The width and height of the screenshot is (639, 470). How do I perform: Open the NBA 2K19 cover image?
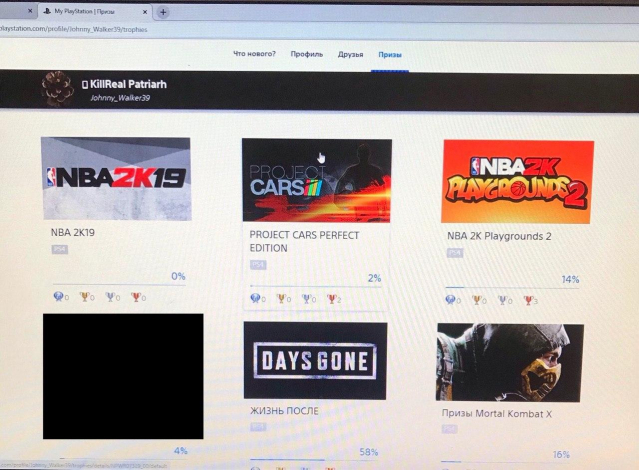coord(117,179)
